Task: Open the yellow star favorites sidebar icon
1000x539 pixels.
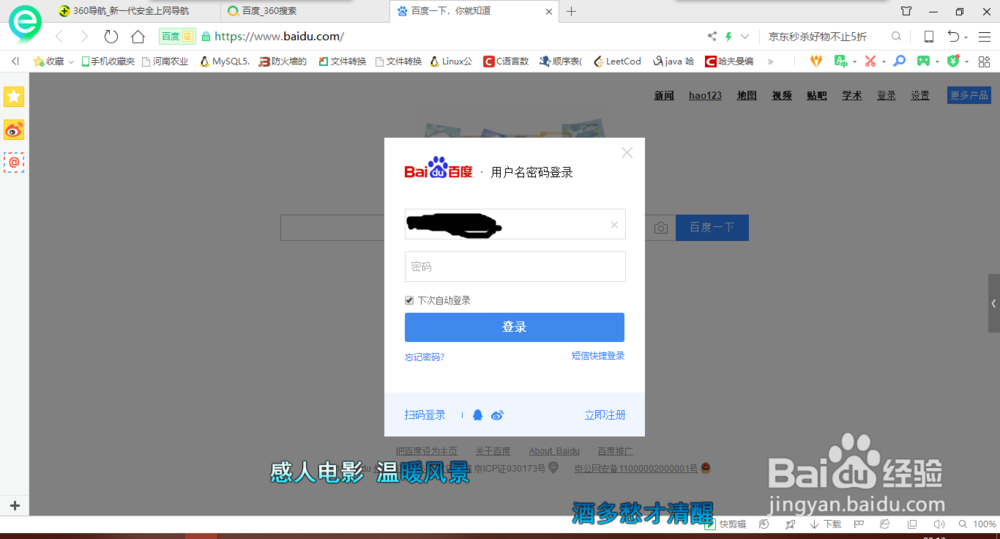Action: coord(14,97)
